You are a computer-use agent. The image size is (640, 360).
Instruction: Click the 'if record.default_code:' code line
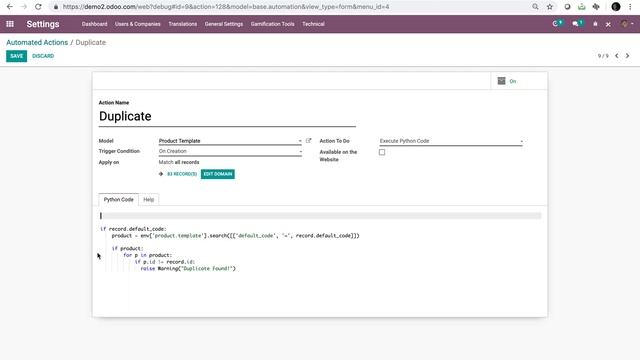133,229
